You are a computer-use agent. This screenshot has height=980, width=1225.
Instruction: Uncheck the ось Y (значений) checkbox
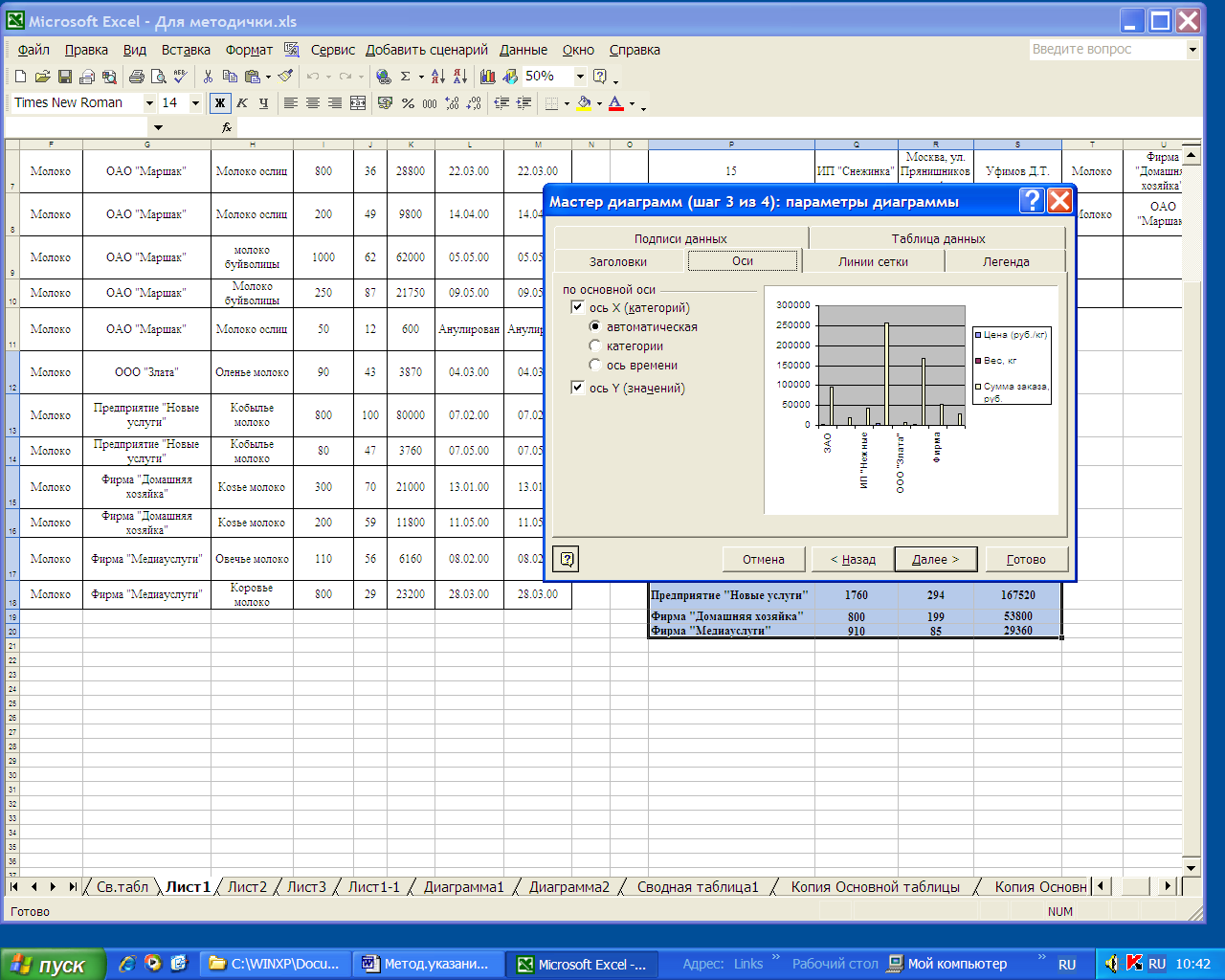577,388
